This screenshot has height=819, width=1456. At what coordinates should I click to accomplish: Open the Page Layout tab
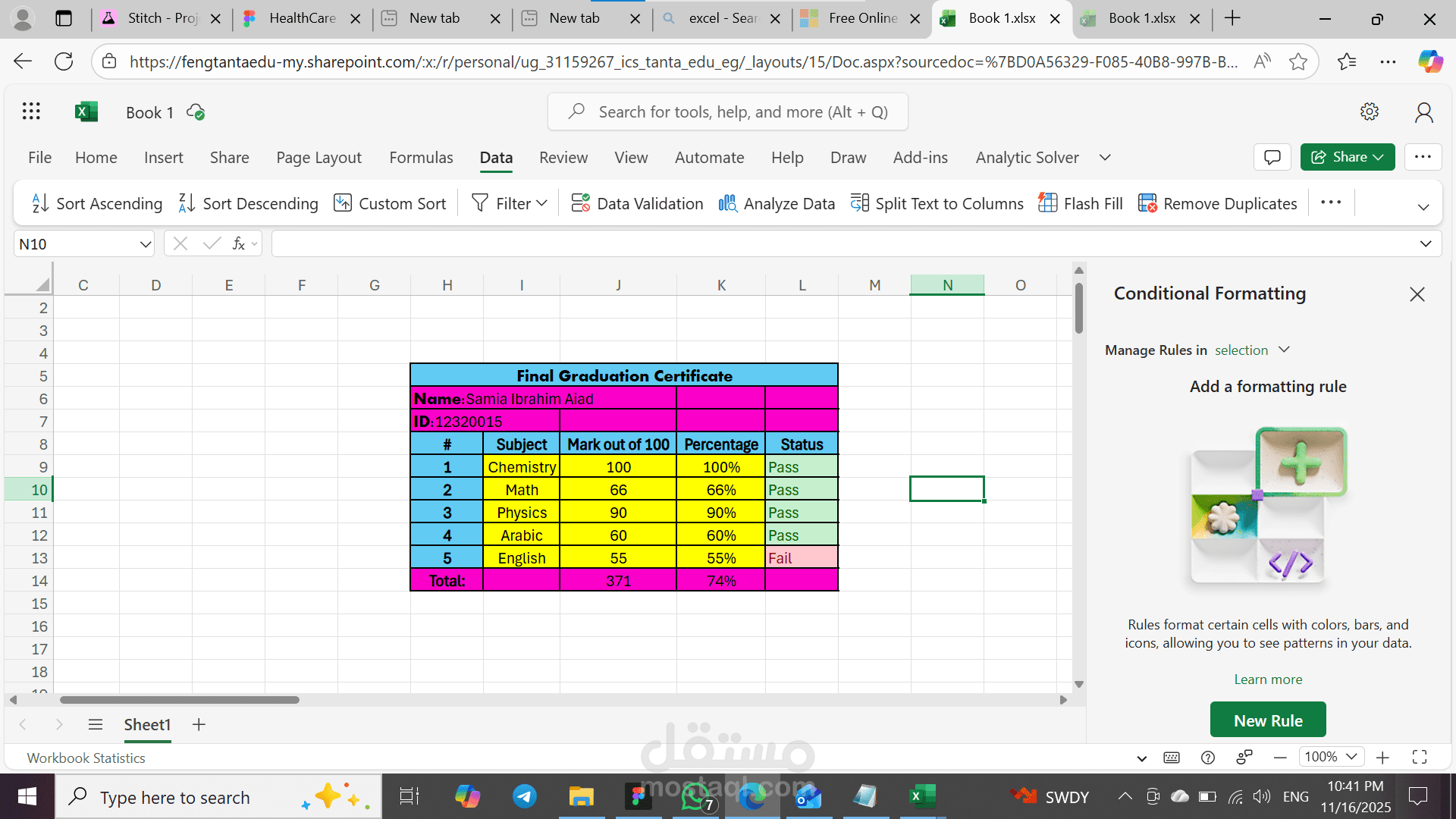tap(318, 157)
